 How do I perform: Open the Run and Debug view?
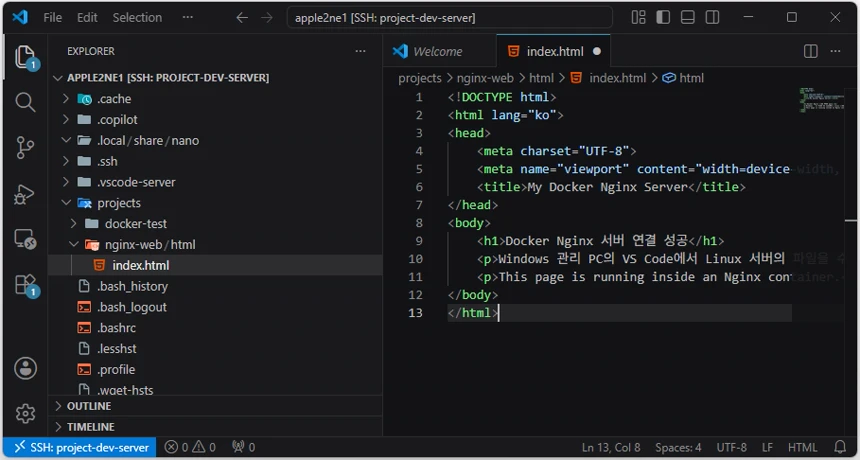point(25,194)
